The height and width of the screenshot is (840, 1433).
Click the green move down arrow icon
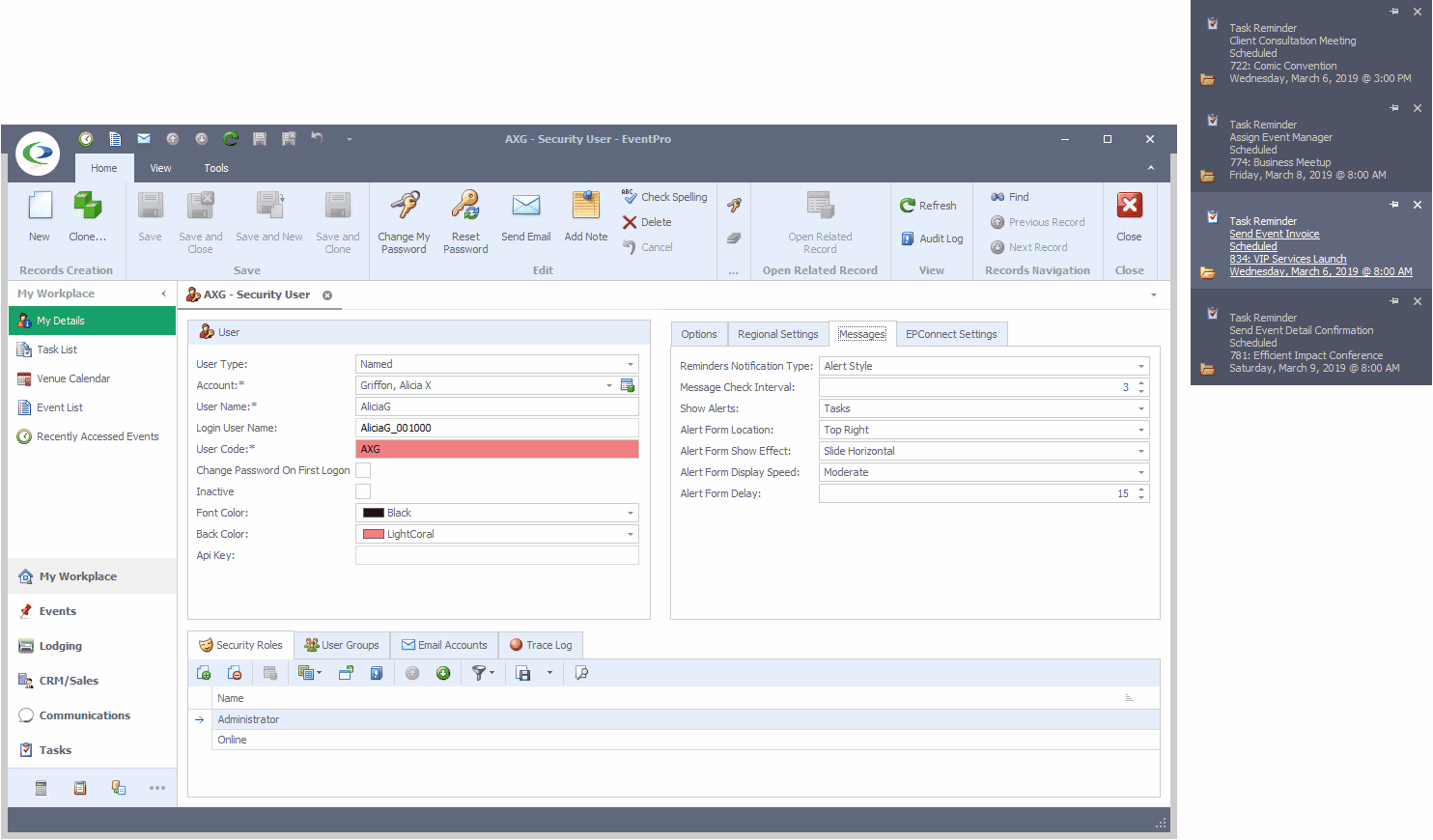point(443,673)
